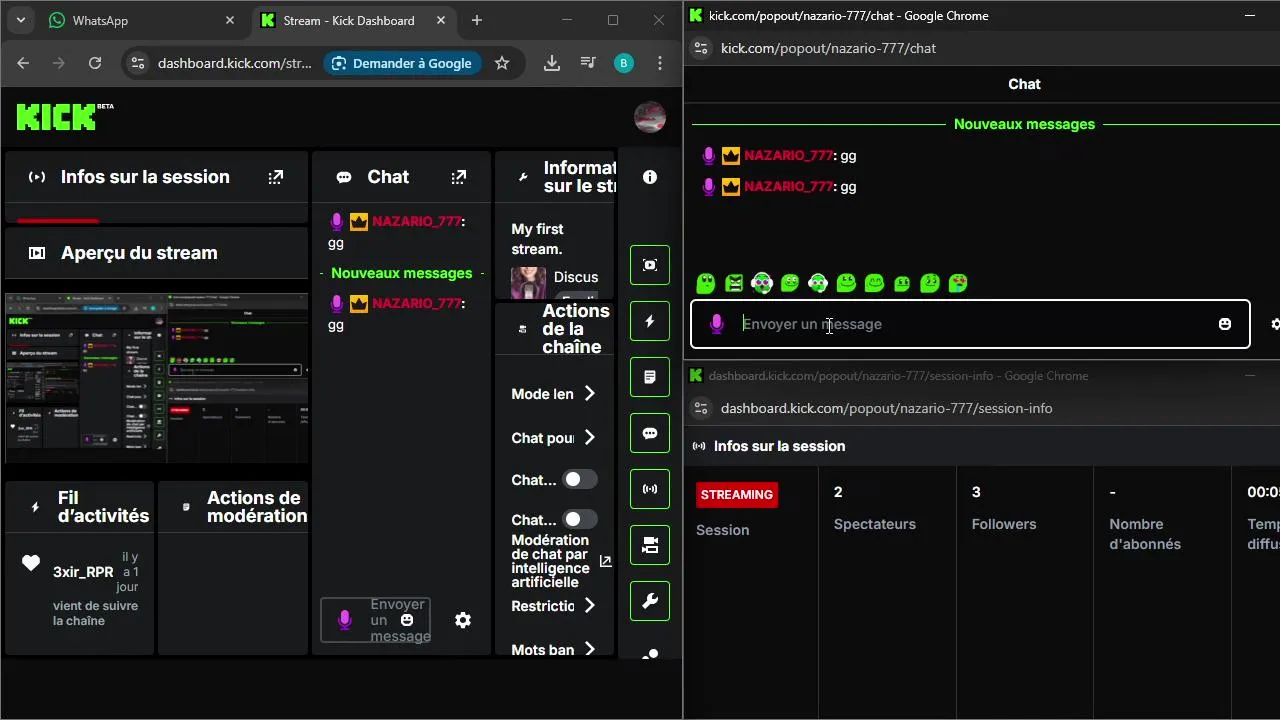Expand the Mots ban option
The width and height of the screenshot is (1280, 720).
click(x=553, y=650)
